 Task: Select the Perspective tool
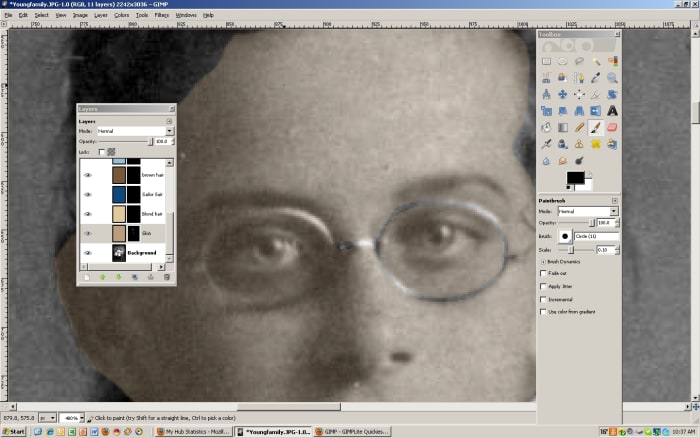(x=579, y=111)
